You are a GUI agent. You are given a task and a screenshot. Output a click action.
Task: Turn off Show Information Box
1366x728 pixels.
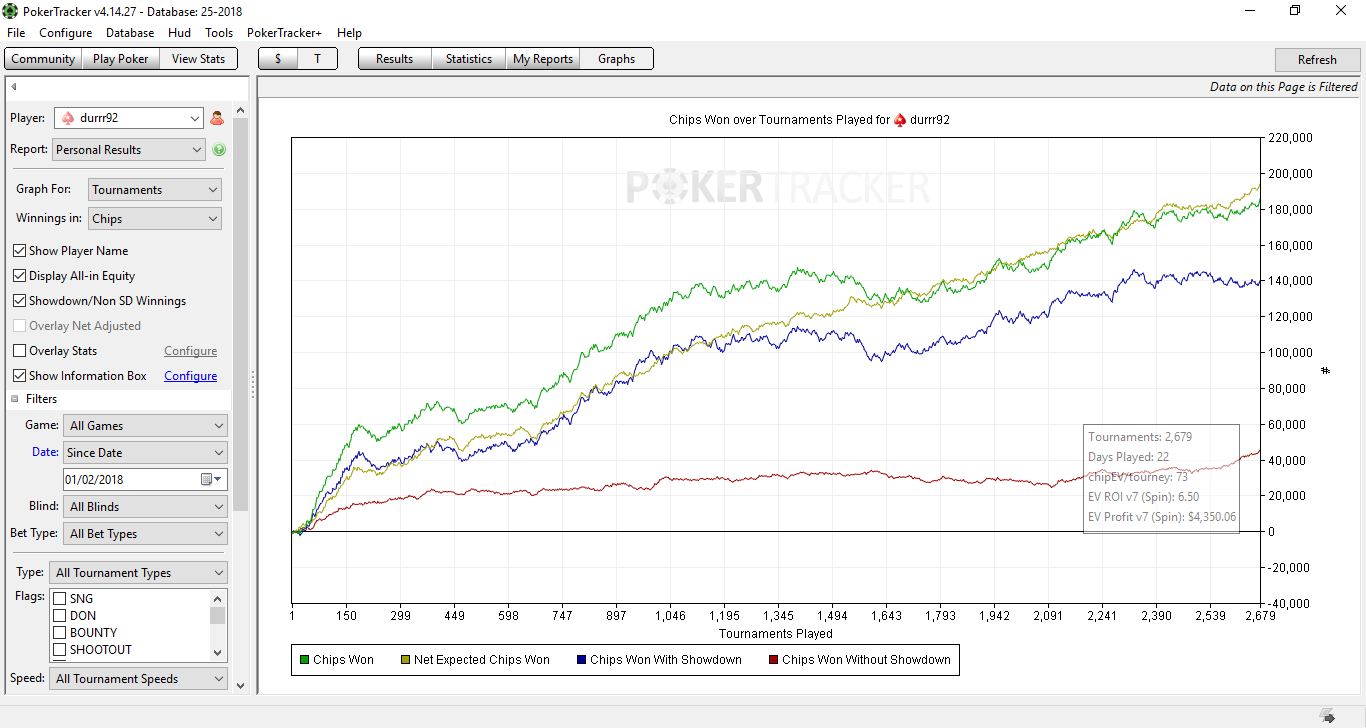[x=20, y=376]
